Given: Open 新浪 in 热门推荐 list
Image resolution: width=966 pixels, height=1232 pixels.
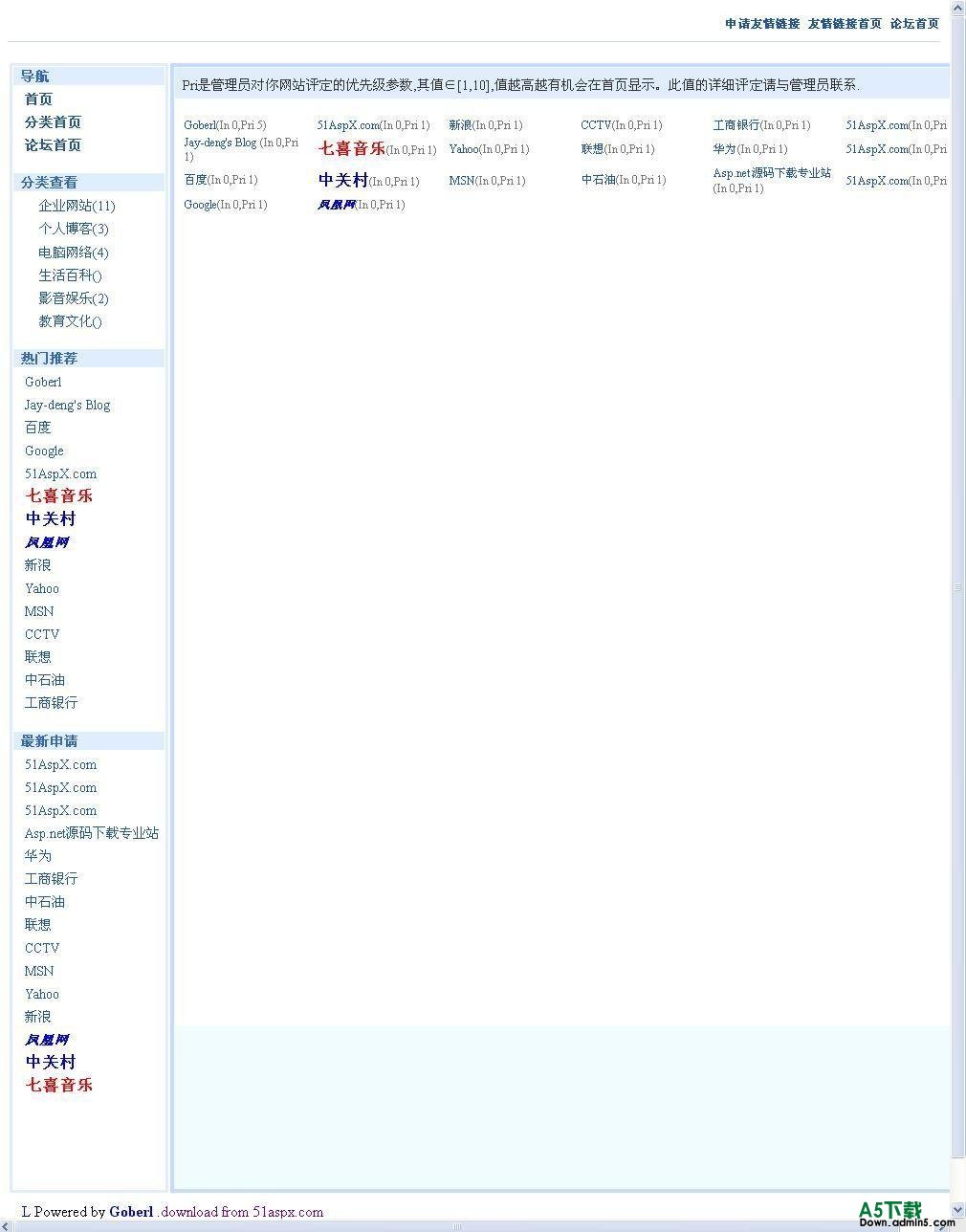Looking at the screenshot, I should point(37,565).
